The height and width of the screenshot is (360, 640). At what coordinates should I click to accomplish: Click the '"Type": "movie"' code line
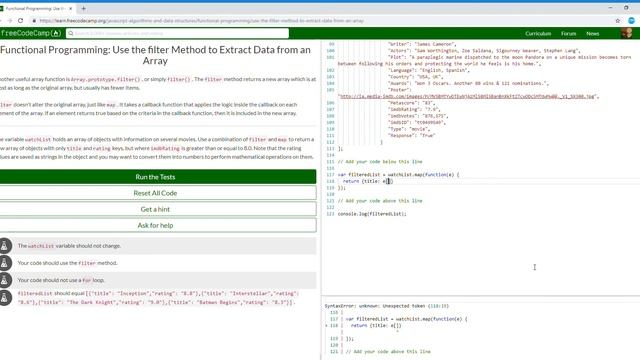coord(409,129)
